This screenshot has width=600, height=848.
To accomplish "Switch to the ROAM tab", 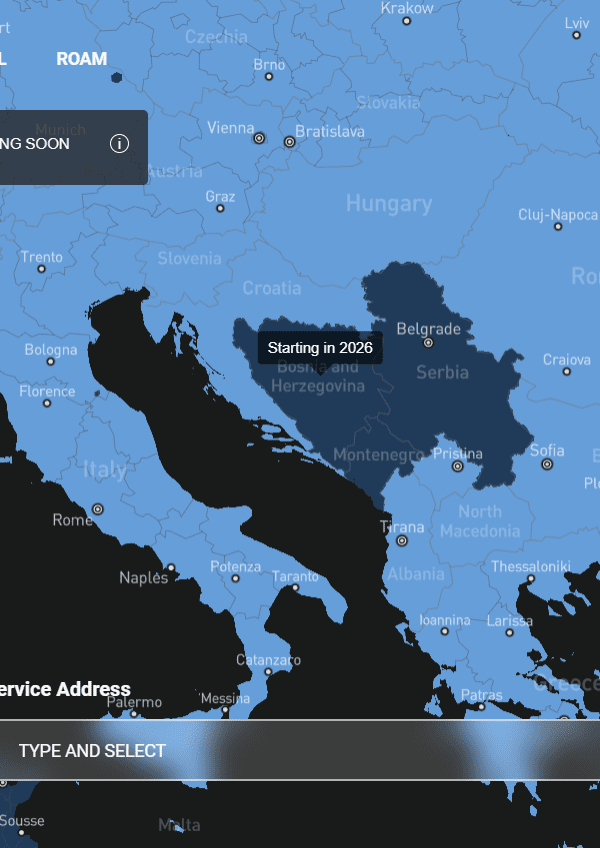I will (x=81, y=59).
